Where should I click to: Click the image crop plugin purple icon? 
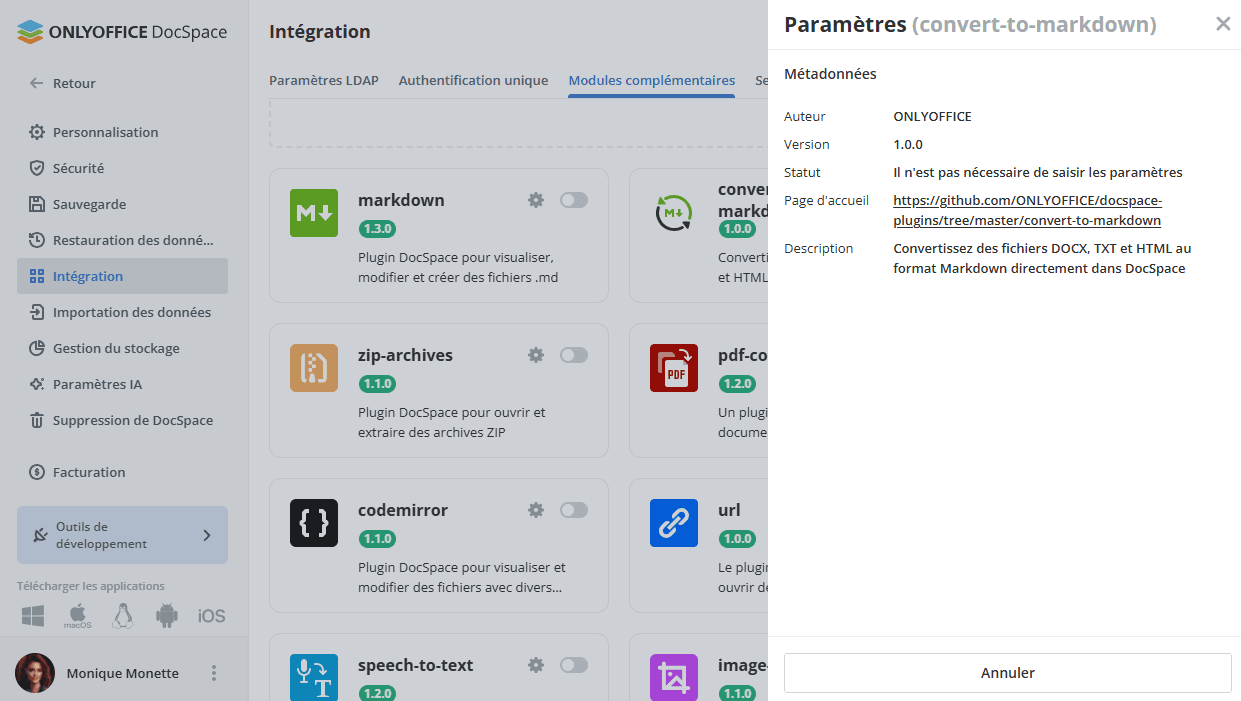point(674,678)
